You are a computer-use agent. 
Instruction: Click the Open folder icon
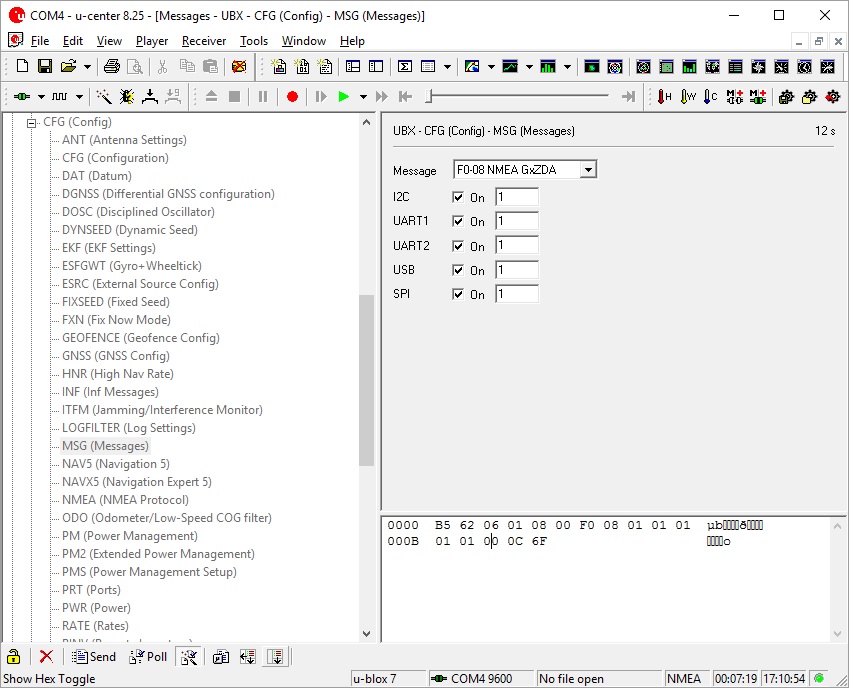68,67
